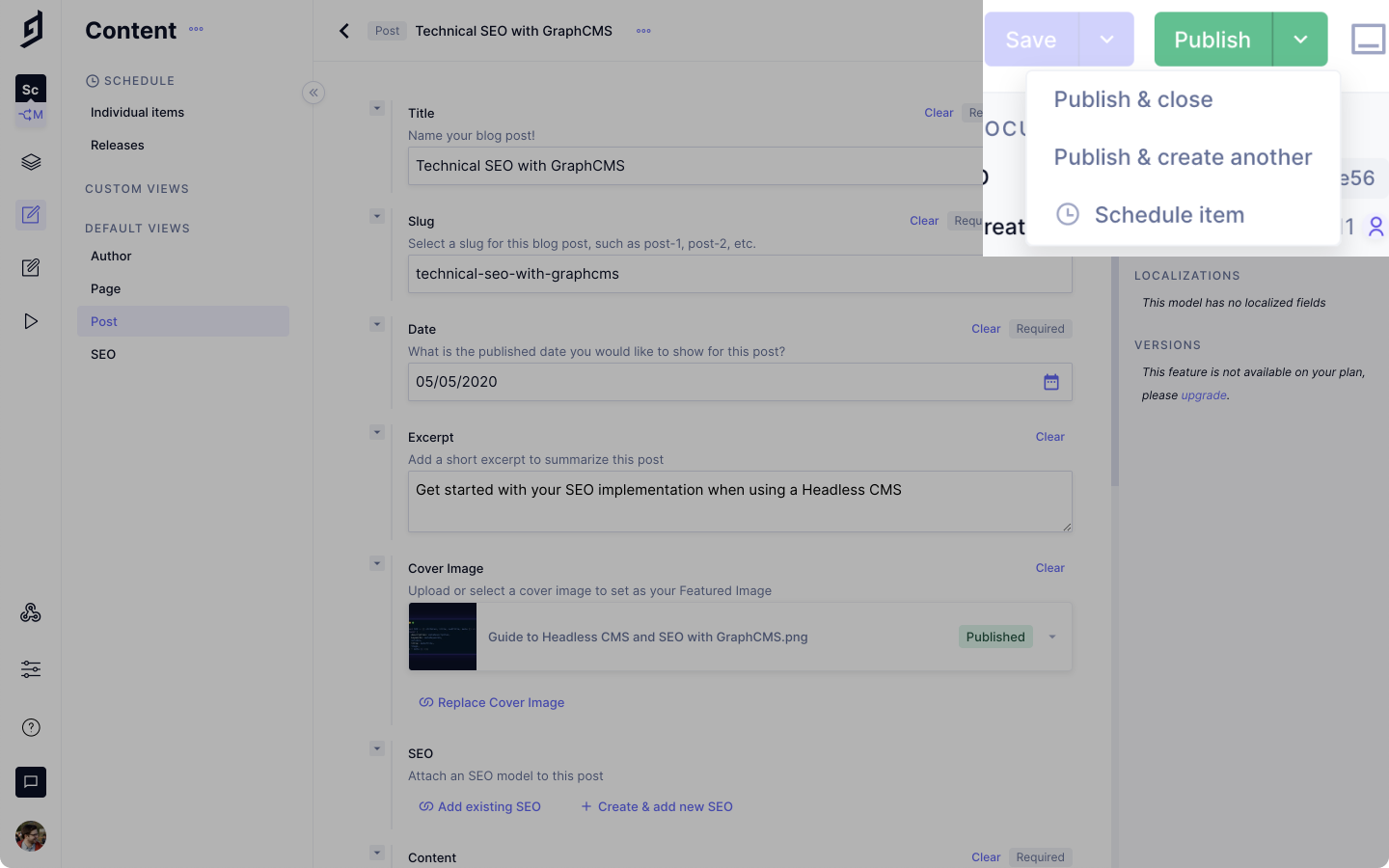The image size is (1389, 868).
Task: Clear the Excerpt field
Action: click(x=1049, y=437)
